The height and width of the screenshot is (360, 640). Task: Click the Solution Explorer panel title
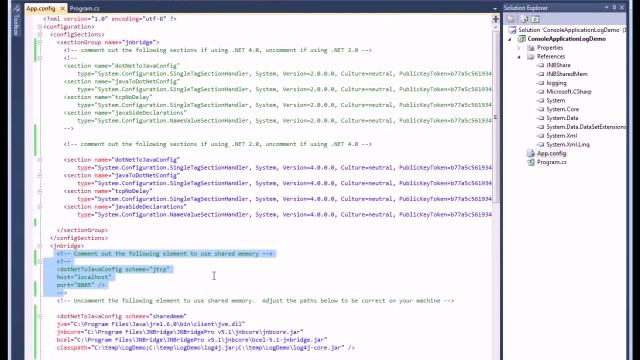525,8
